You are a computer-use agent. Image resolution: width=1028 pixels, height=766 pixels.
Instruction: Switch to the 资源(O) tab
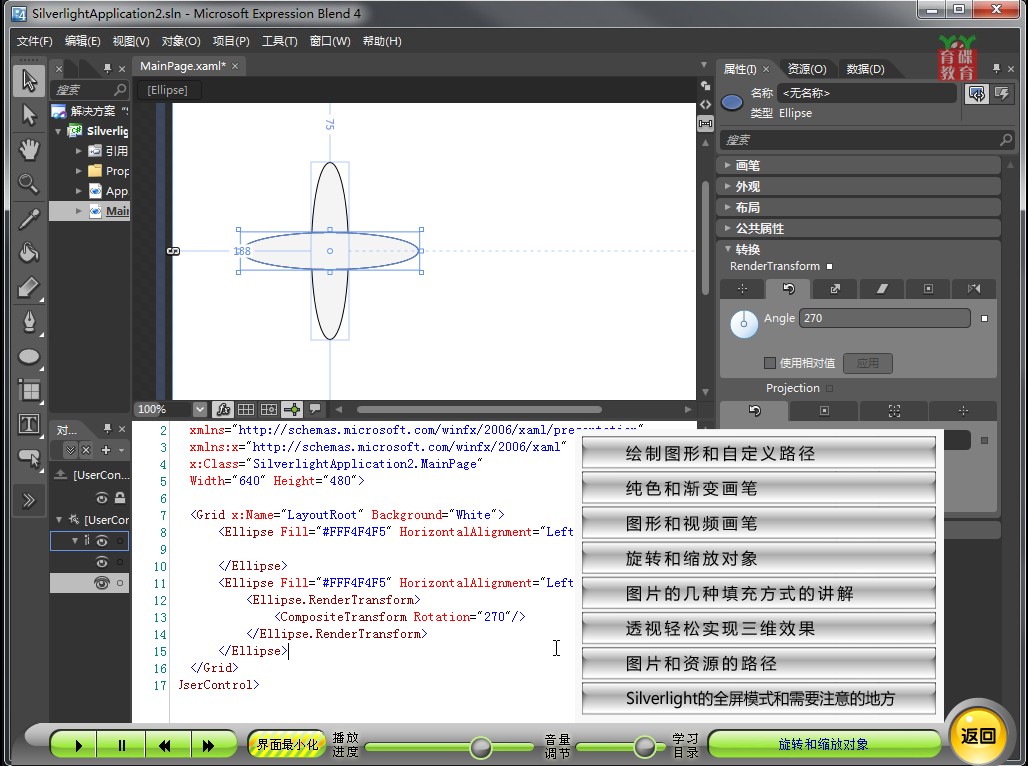tap(806, 69)
